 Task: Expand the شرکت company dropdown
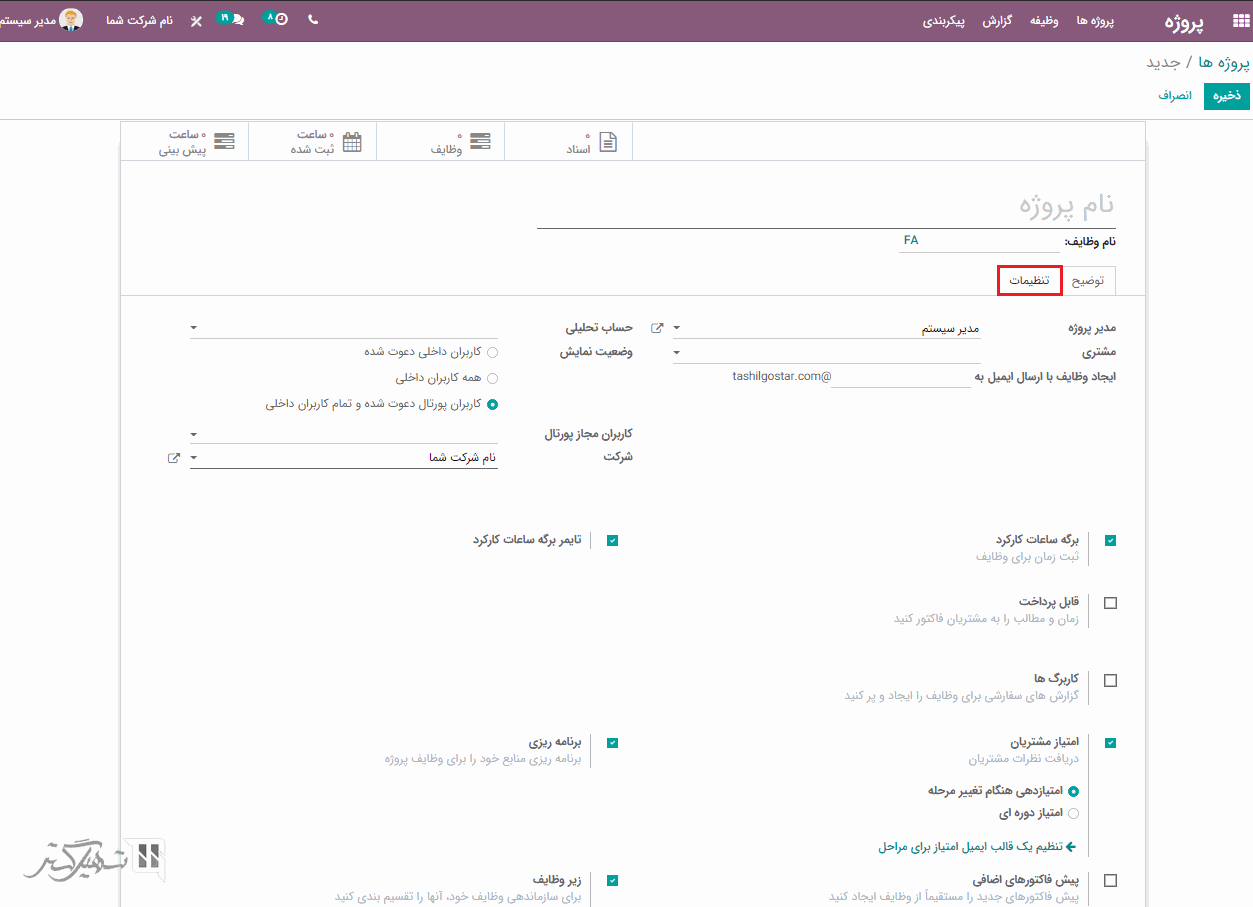pos(194,458)
